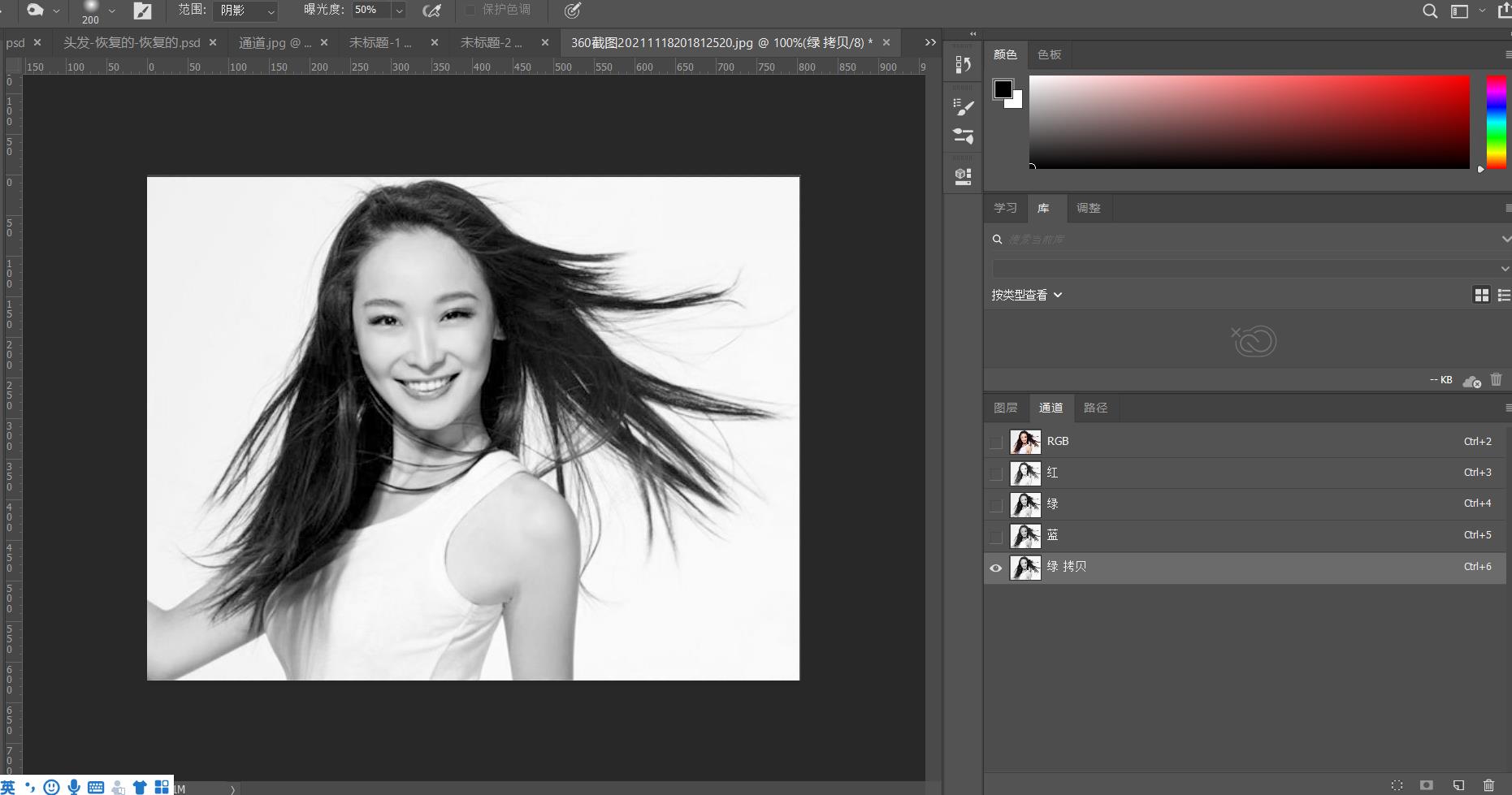The width and height of the screenshot is (1512, 795).
Task: Open the IME toolbox grid icon
Action: tap(162, 787)
